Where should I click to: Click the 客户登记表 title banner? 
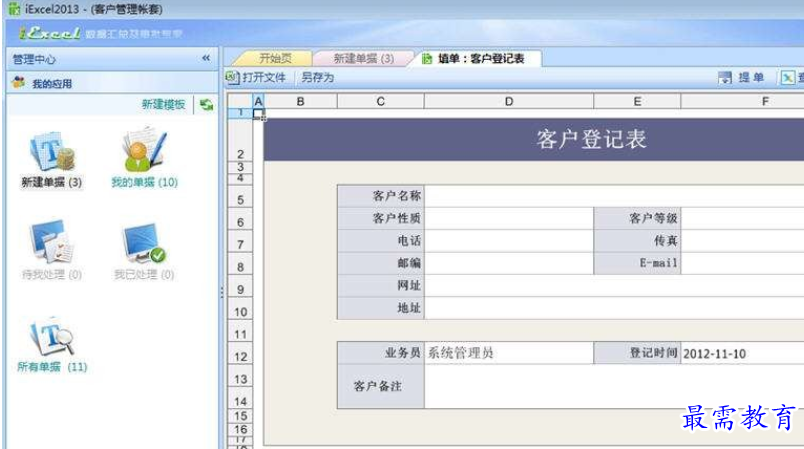click(x=534, y=139)
